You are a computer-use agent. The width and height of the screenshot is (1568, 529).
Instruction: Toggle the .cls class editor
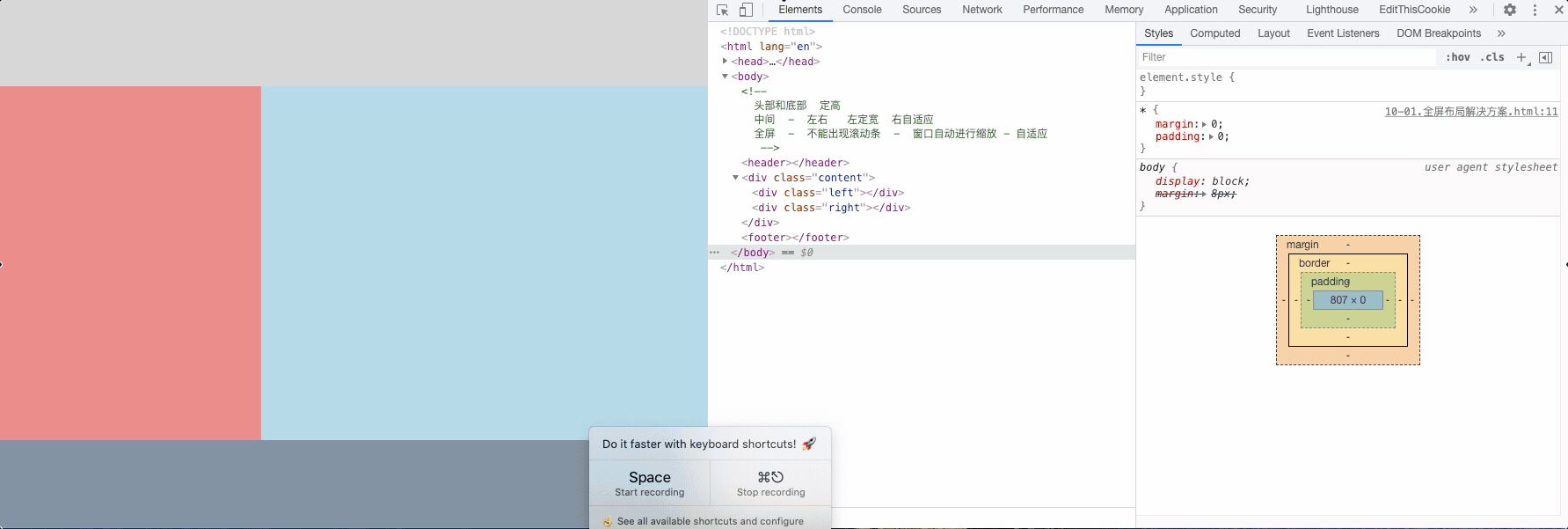pos(1491,57)
